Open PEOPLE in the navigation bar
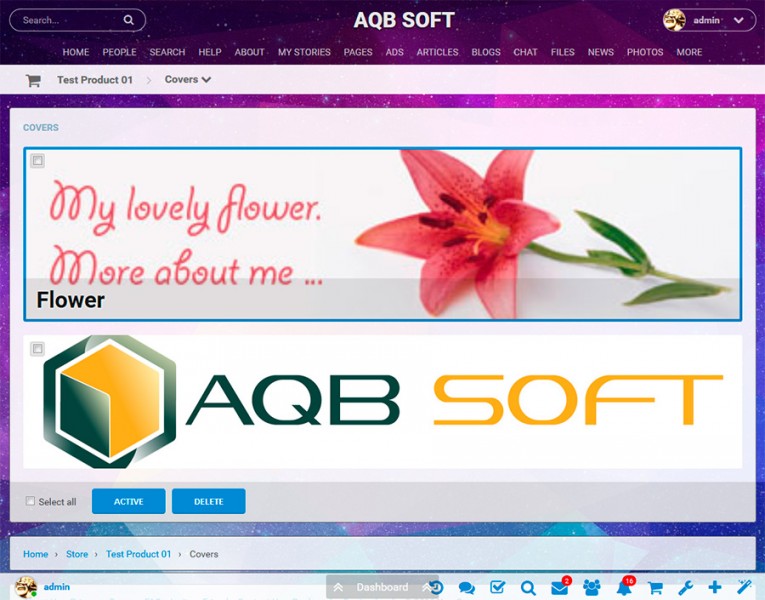 (120, 52)
